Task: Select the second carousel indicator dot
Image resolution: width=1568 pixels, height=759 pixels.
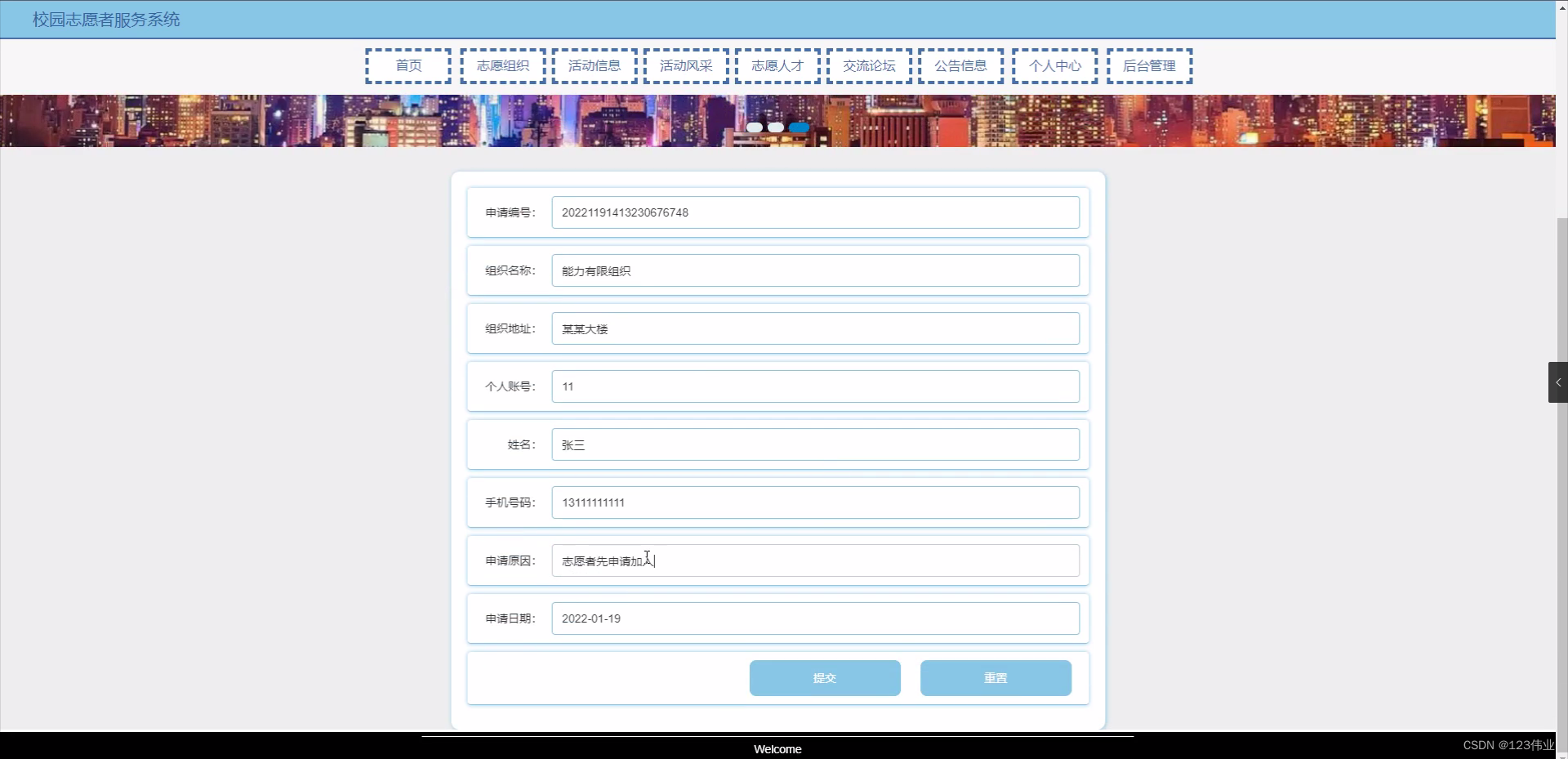Action: coord(777,127)
